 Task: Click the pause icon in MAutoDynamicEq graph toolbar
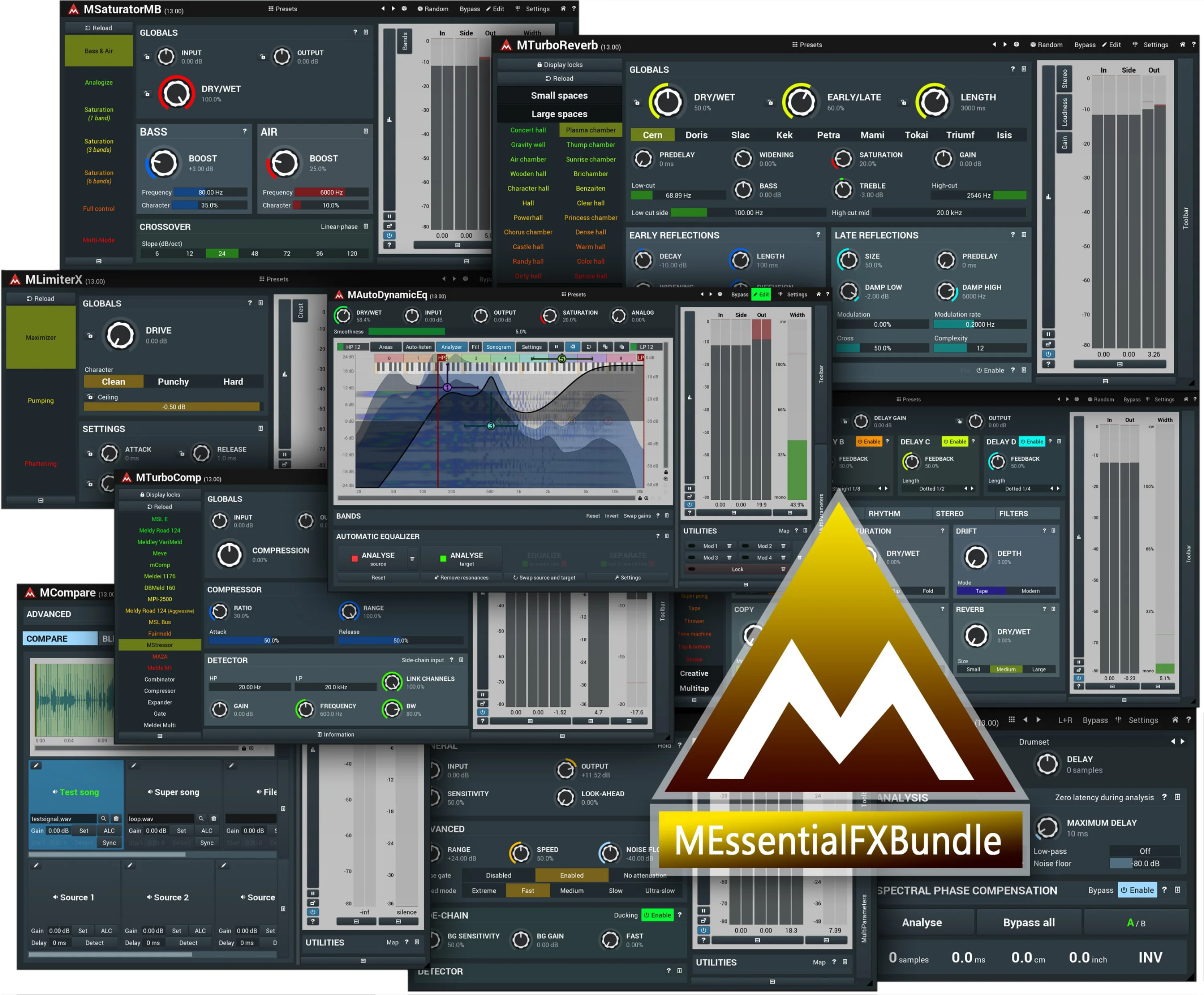tap(556, 347)
